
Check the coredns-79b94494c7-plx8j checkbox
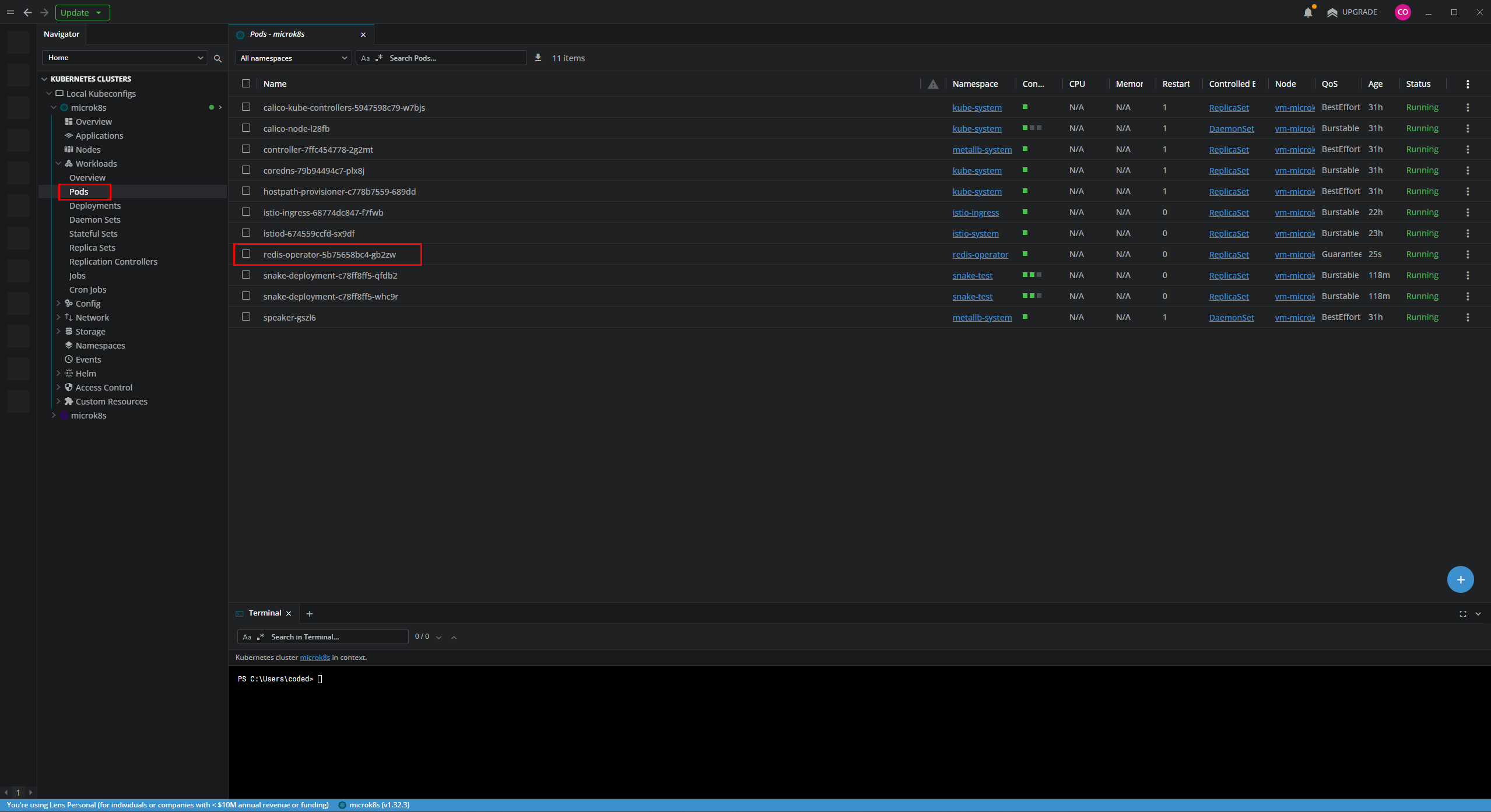(x=246, y=170)
